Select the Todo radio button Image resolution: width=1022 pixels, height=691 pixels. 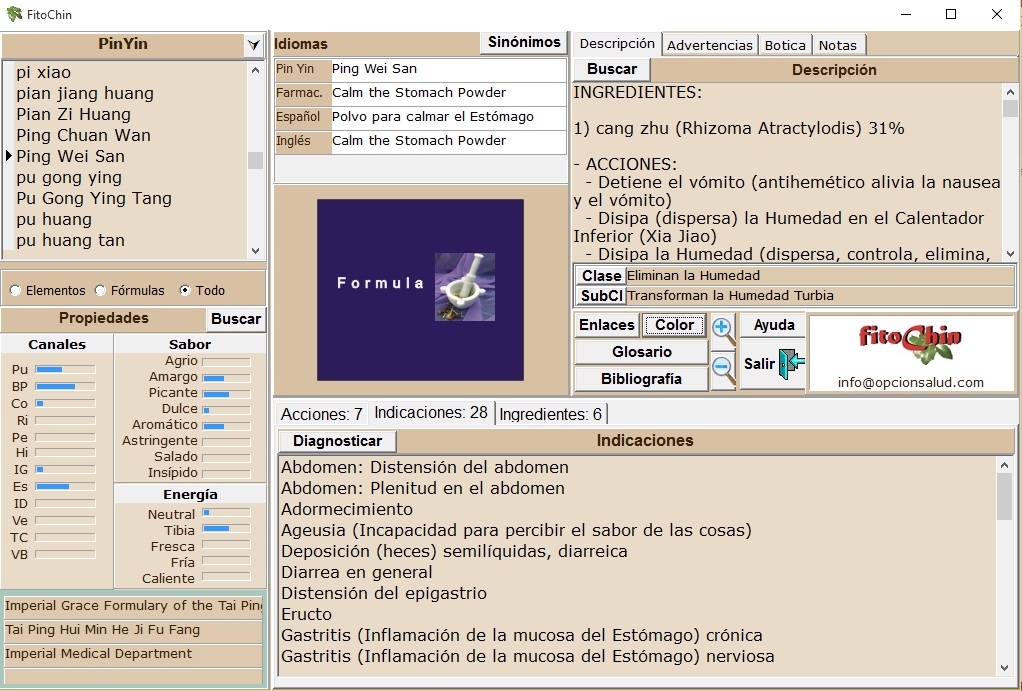coord(185,291)
